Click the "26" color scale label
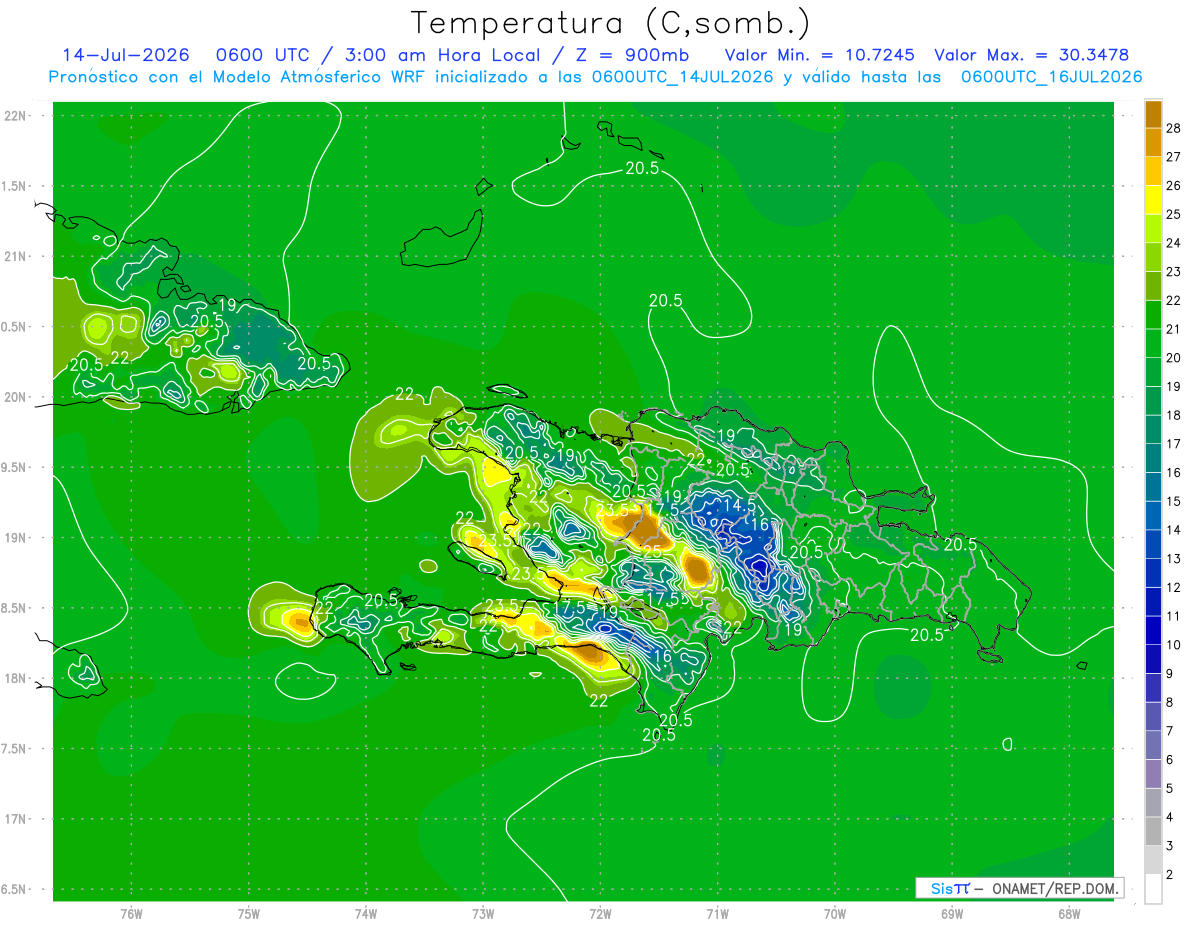Image resolution: width=1200 pixels, height=927 pixels. 1174,185
